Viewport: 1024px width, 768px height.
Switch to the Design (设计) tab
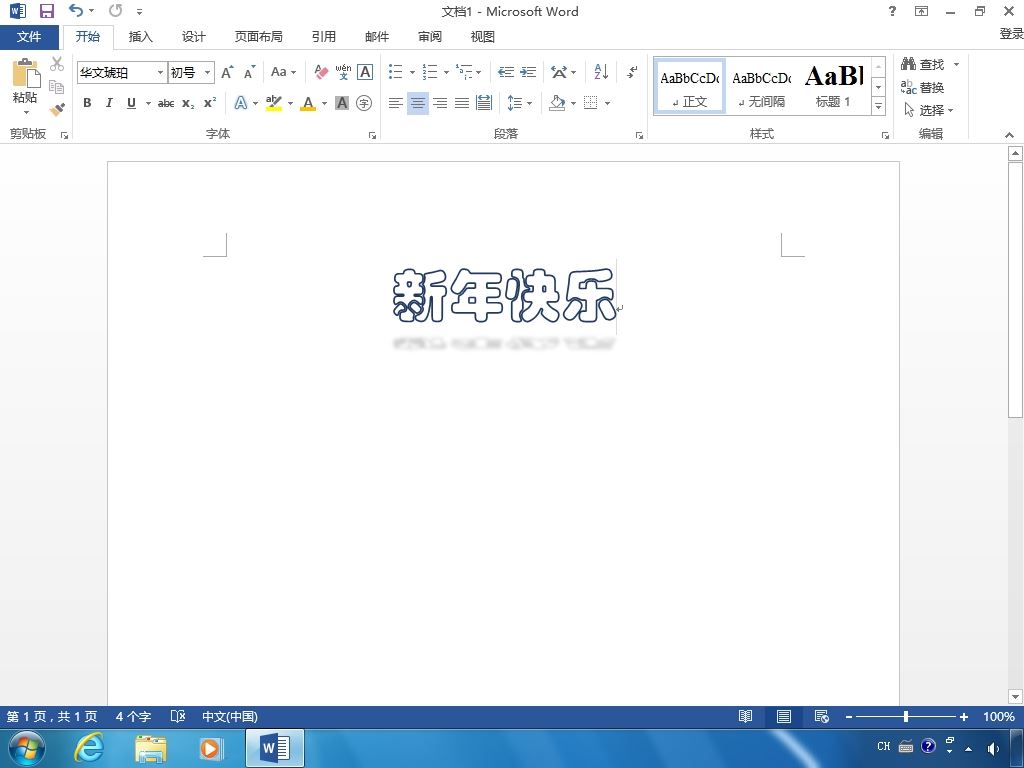(193, 37)
